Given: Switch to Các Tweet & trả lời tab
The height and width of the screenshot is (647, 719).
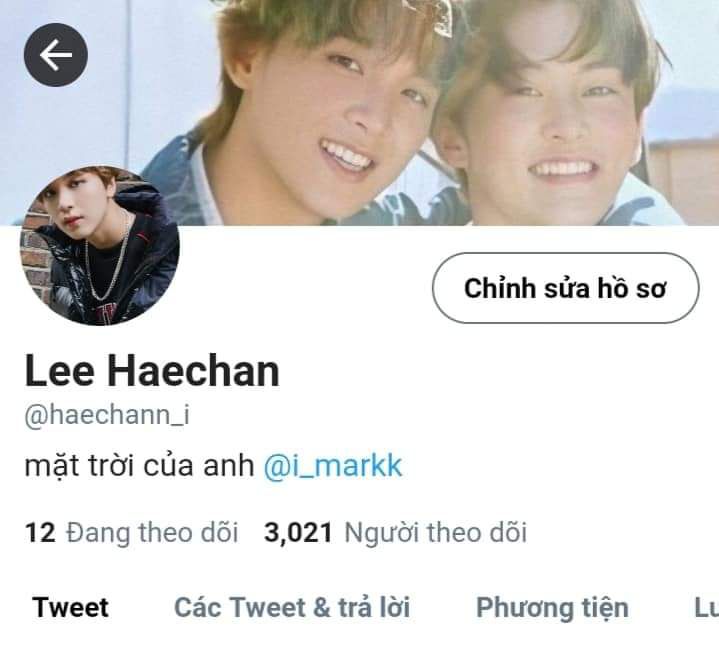Looking at the screenshot, I should [x=292, y=608].
